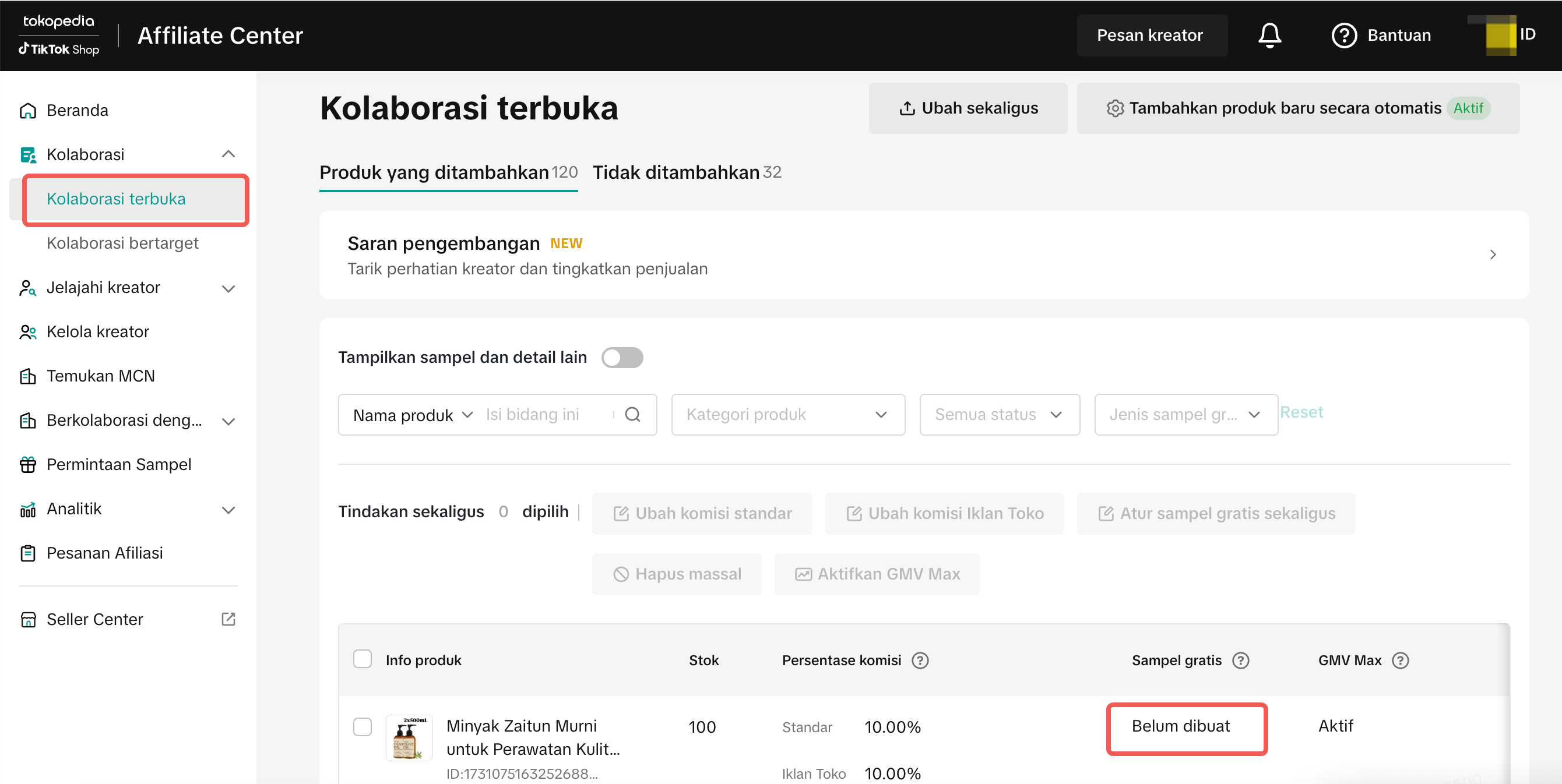
Task: Click the Beranda home icon
Action: tap(28, 111)
